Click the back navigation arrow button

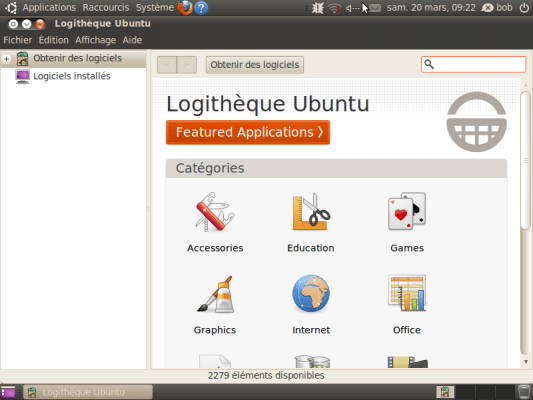point(167,65)
